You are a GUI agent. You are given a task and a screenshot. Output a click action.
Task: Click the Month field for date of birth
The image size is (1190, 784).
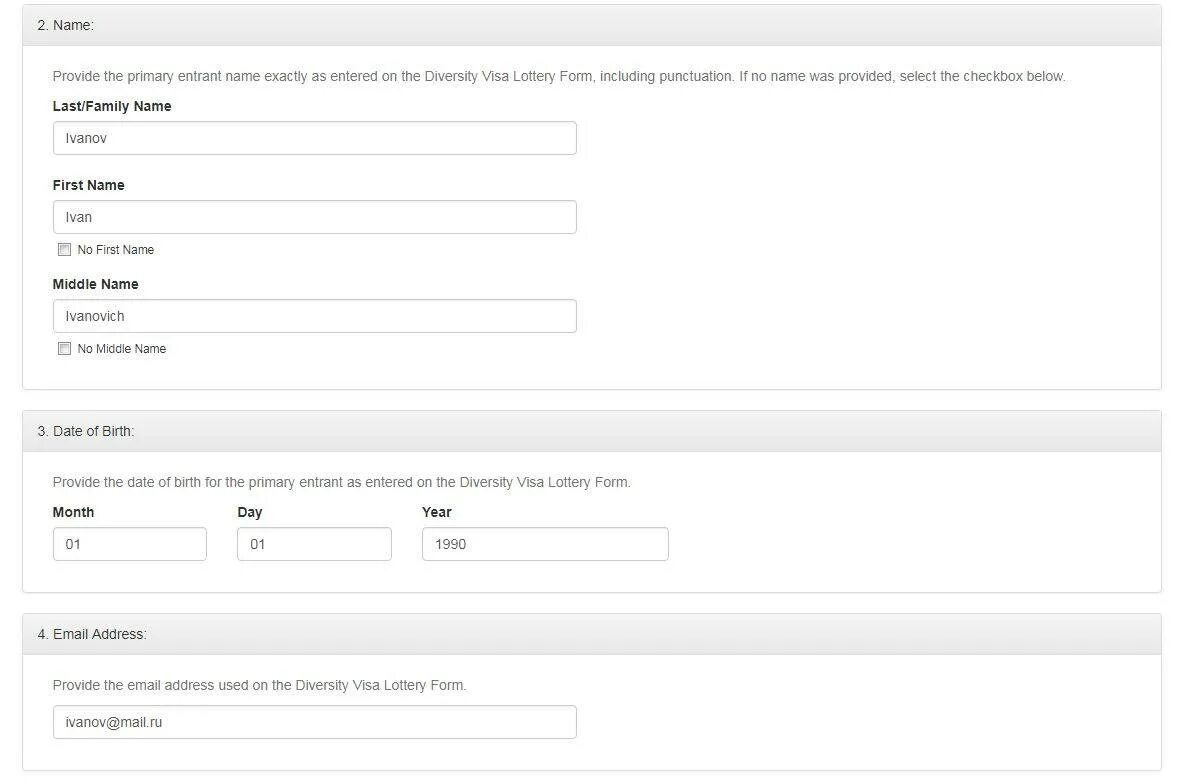[130, 544]
